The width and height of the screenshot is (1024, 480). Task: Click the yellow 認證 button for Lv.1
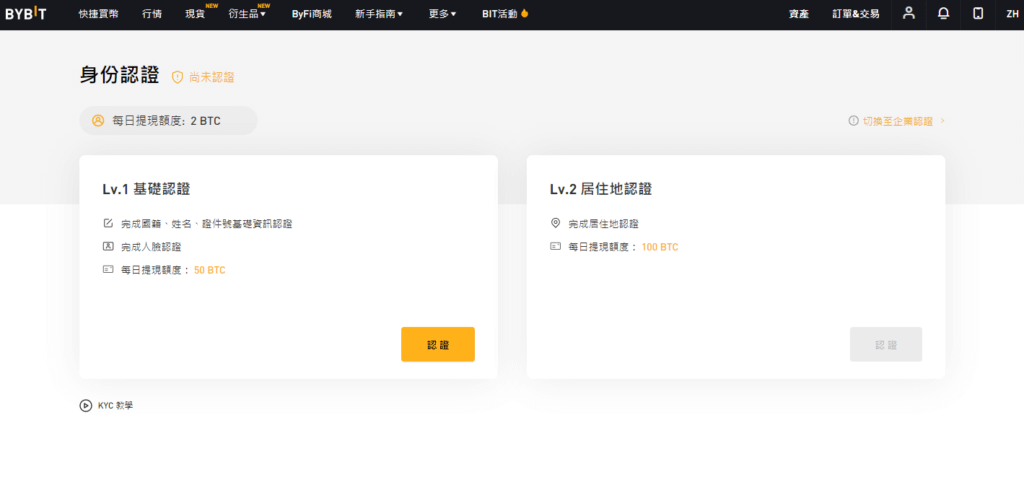click(438, 344)
